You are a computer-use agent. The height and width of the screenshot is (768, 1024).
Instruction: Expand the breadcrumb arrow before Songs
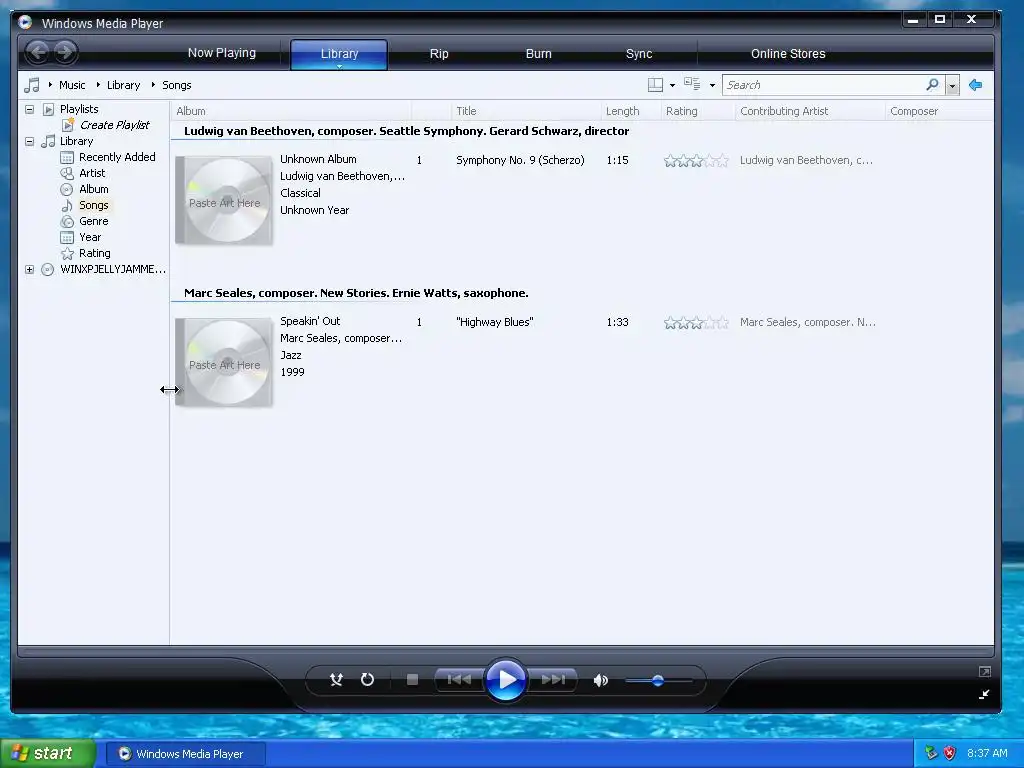pos(153,85)
